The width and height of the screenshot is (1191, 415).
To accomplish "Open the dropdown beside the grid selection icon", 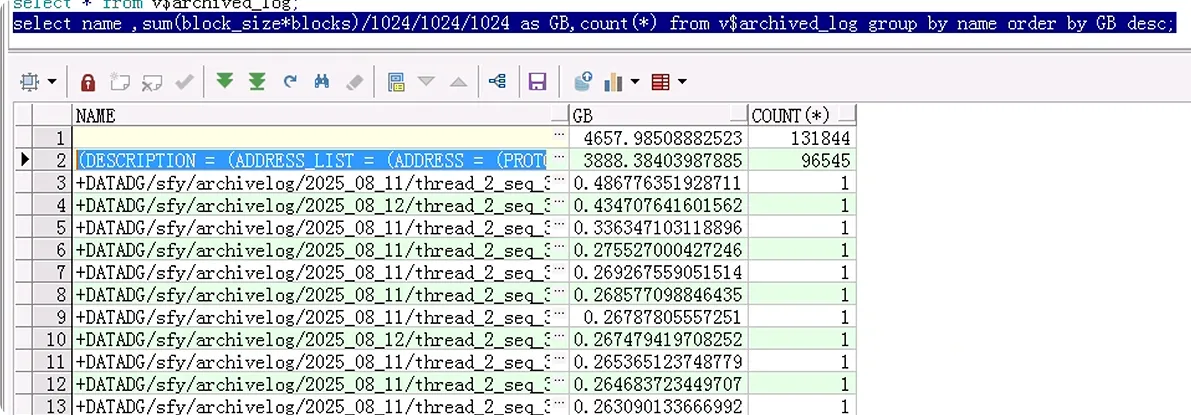I will (52, 81).
